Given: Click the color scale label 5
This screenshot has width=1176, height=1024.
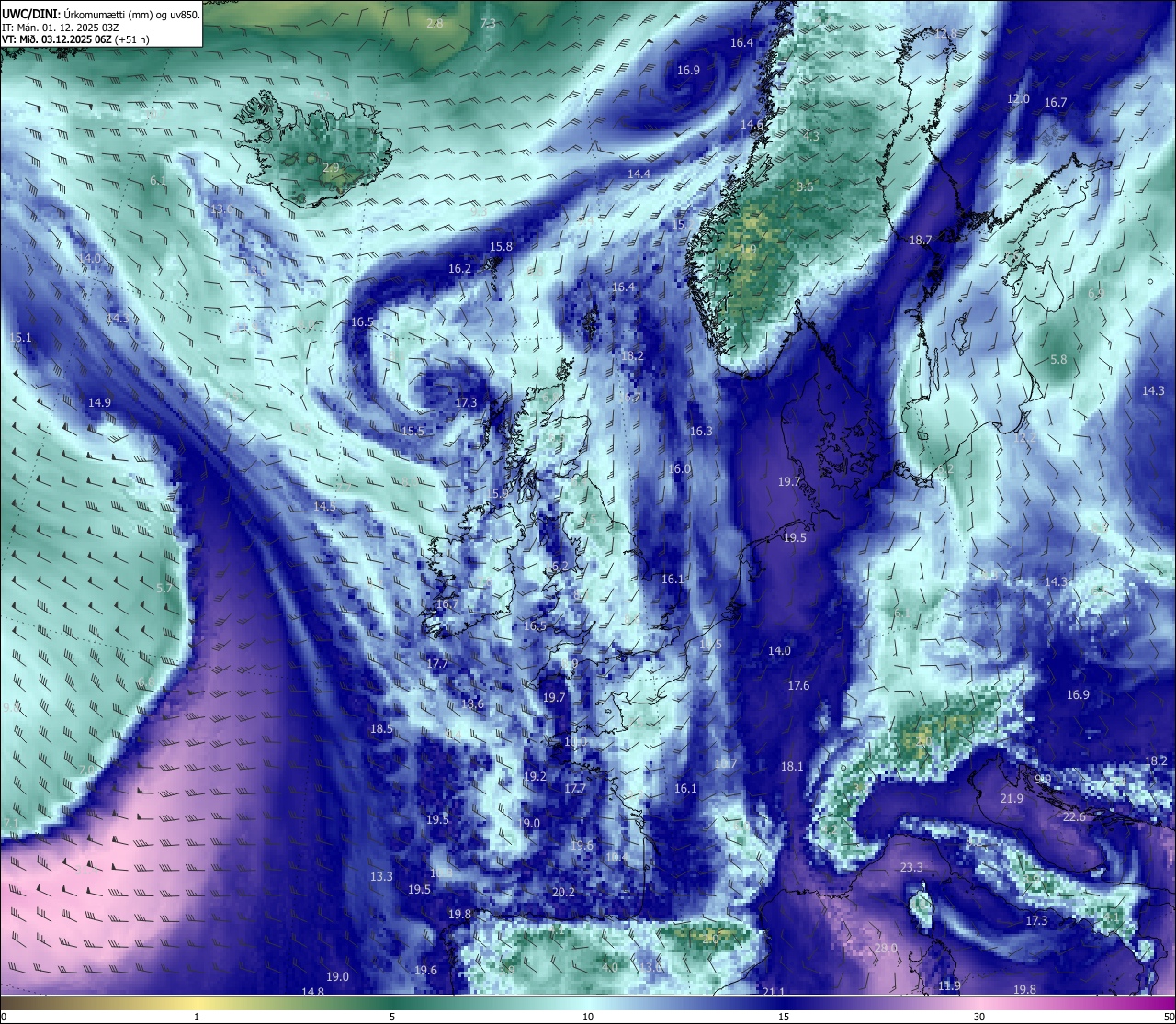Looking at the screenshot, I should pos(392,1017).
